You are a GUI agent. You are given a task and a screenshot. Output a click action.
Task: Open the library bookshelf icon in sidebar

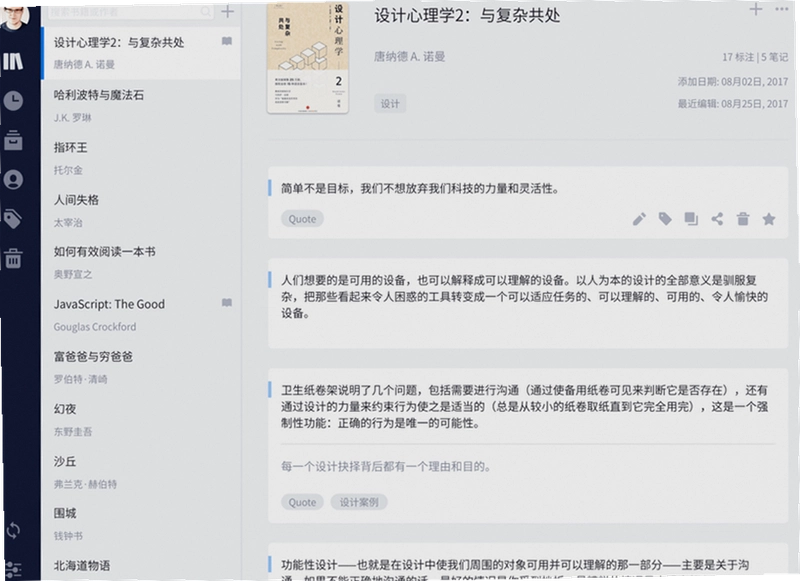pos(13,61)
